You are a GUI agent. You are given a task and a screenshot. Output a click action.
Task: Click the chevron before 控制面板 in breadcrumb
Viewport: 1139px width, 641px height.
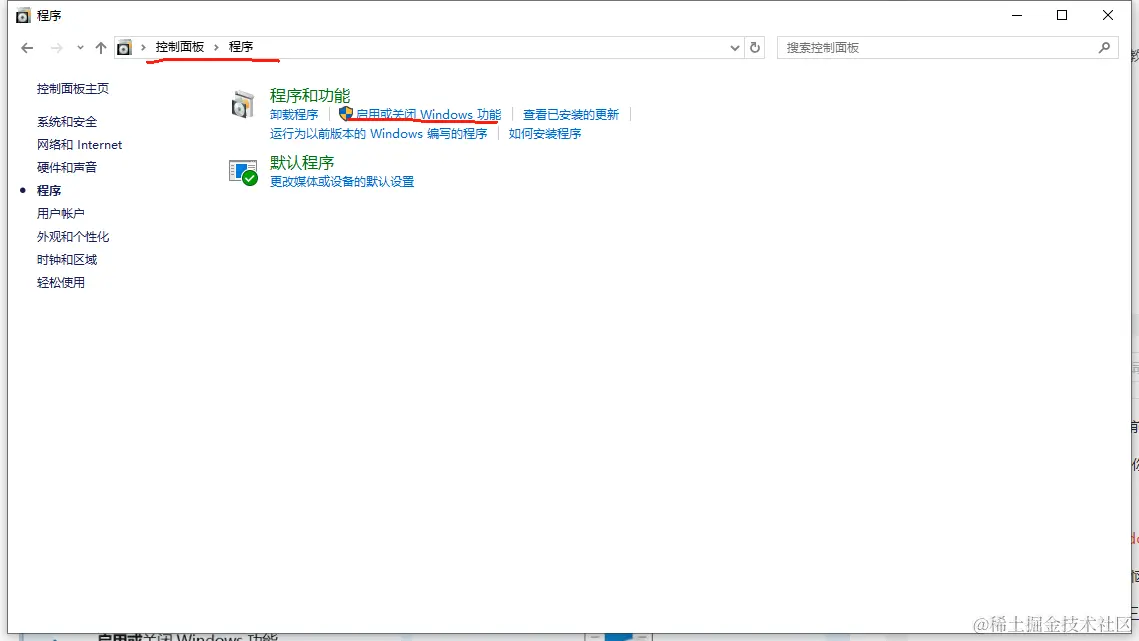pos(143,47)
